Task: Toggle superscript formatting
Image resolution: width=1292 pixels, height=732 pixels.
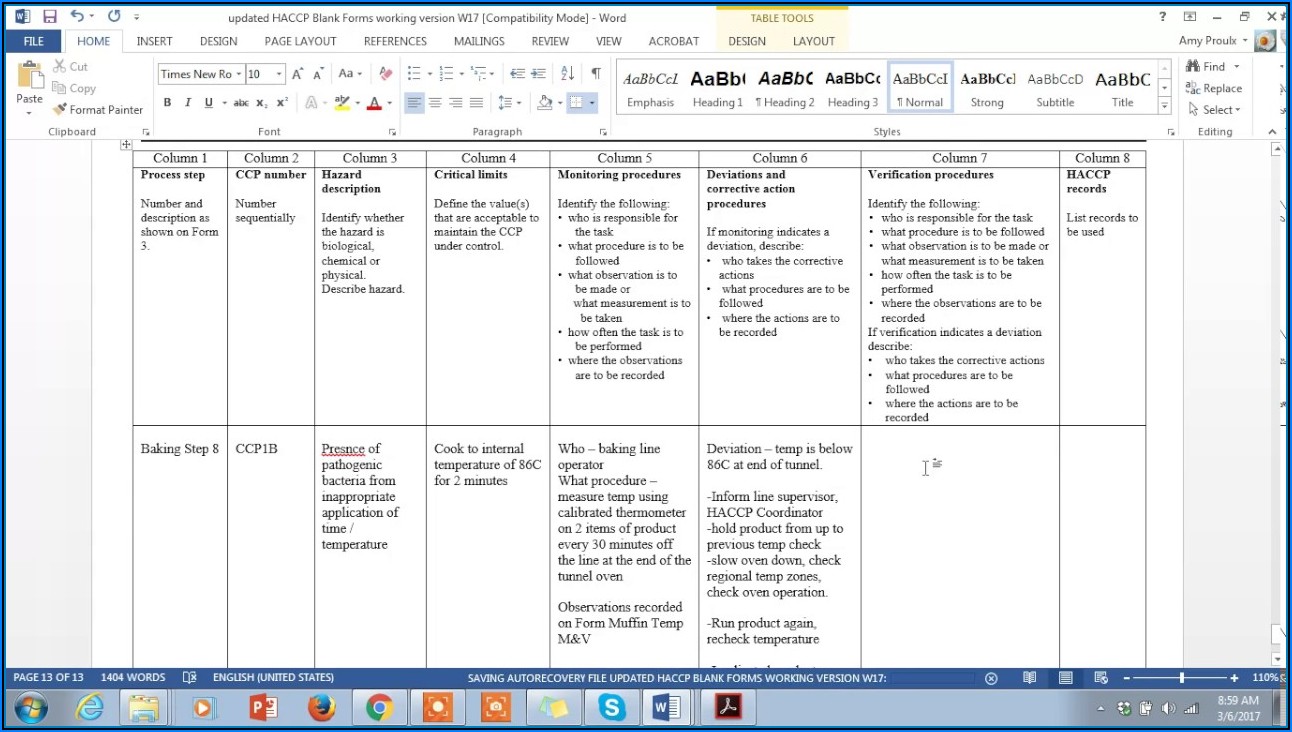Action: (282, 103)
